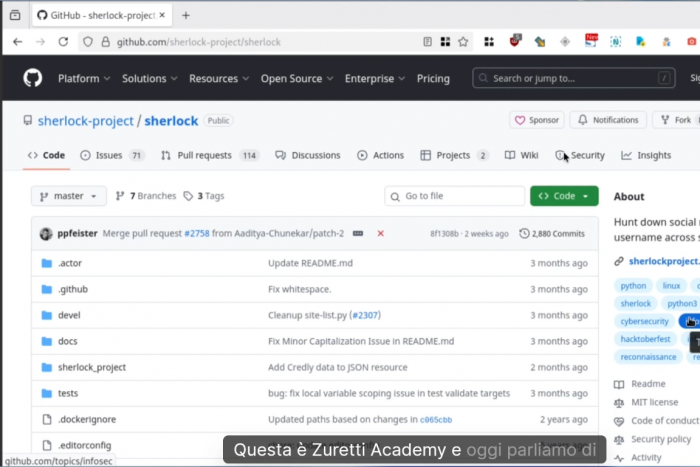Click the padlock site info icon
The height and width of the screenshot is (467, 700).
click(x=105, y=42)
